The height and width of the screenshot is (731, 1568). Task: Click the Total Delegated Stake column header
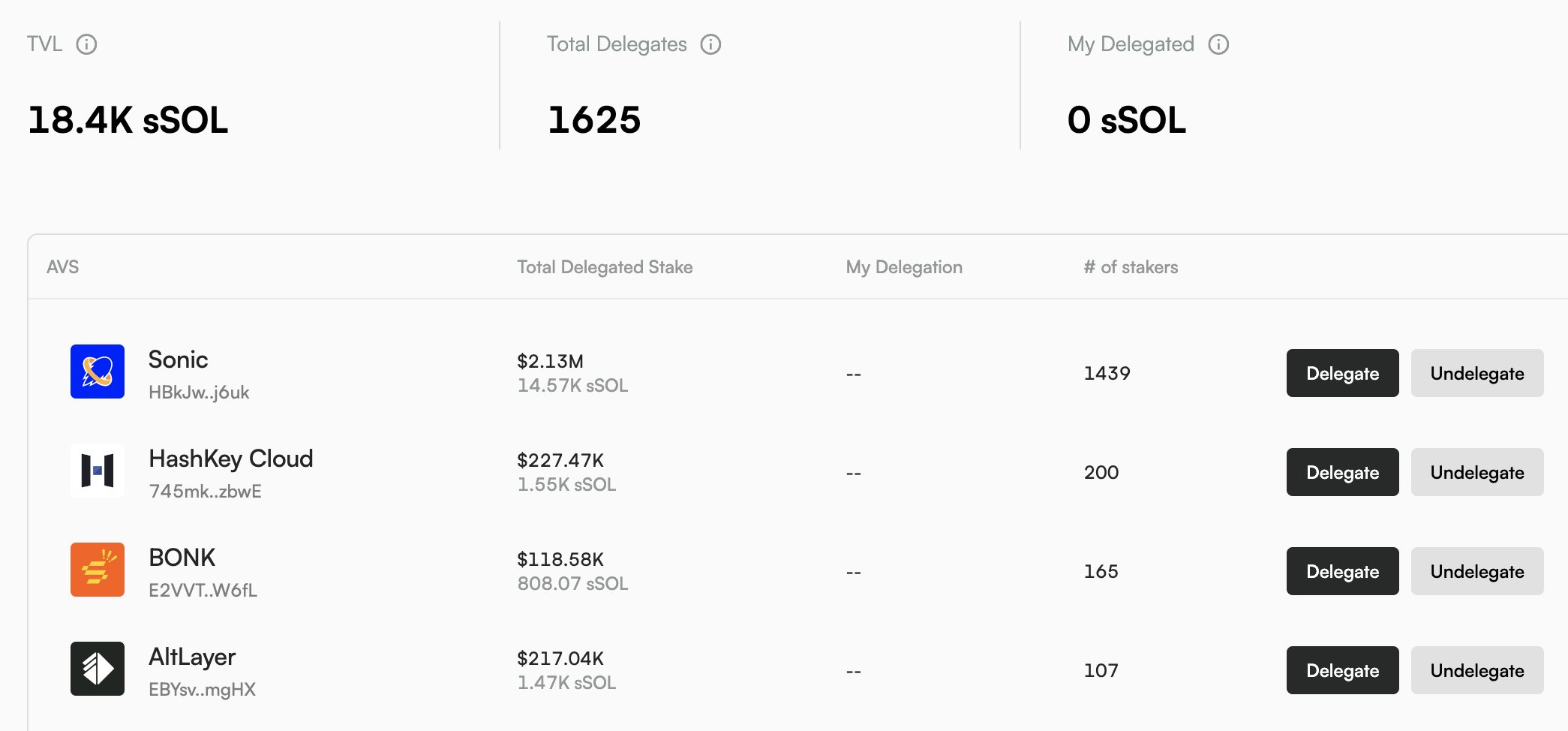click(605, 267)
